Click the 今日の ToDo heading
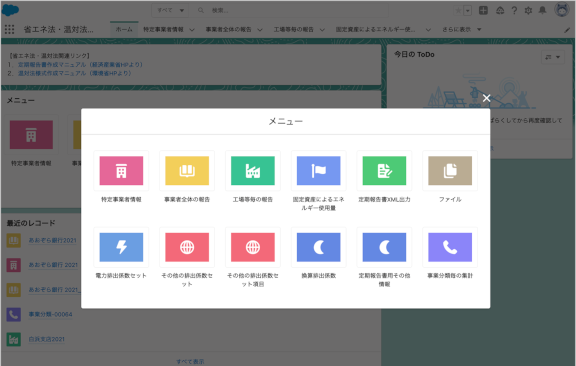Image resolution: width=576 pixels, height=366 pixels. coord(414,54)
